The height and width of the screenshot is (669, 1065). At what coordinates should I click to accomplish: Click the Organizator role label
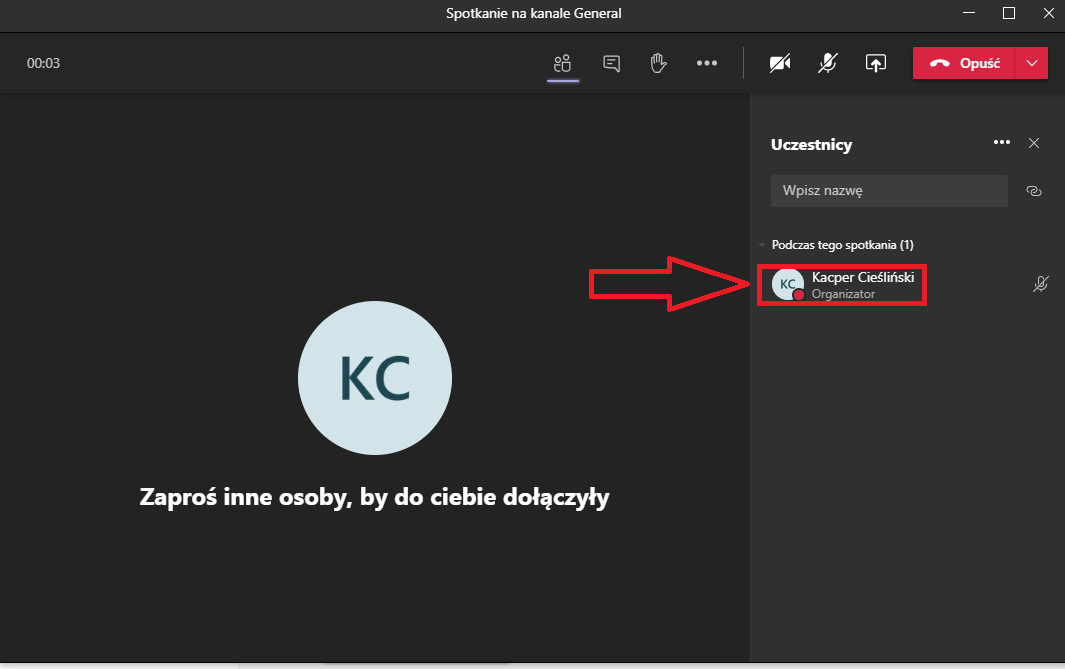(x=843, y=294)
